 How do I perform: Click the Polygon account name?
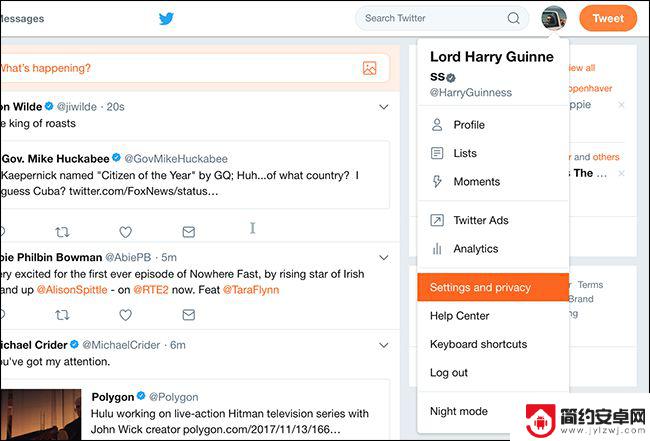click(113, 397)
